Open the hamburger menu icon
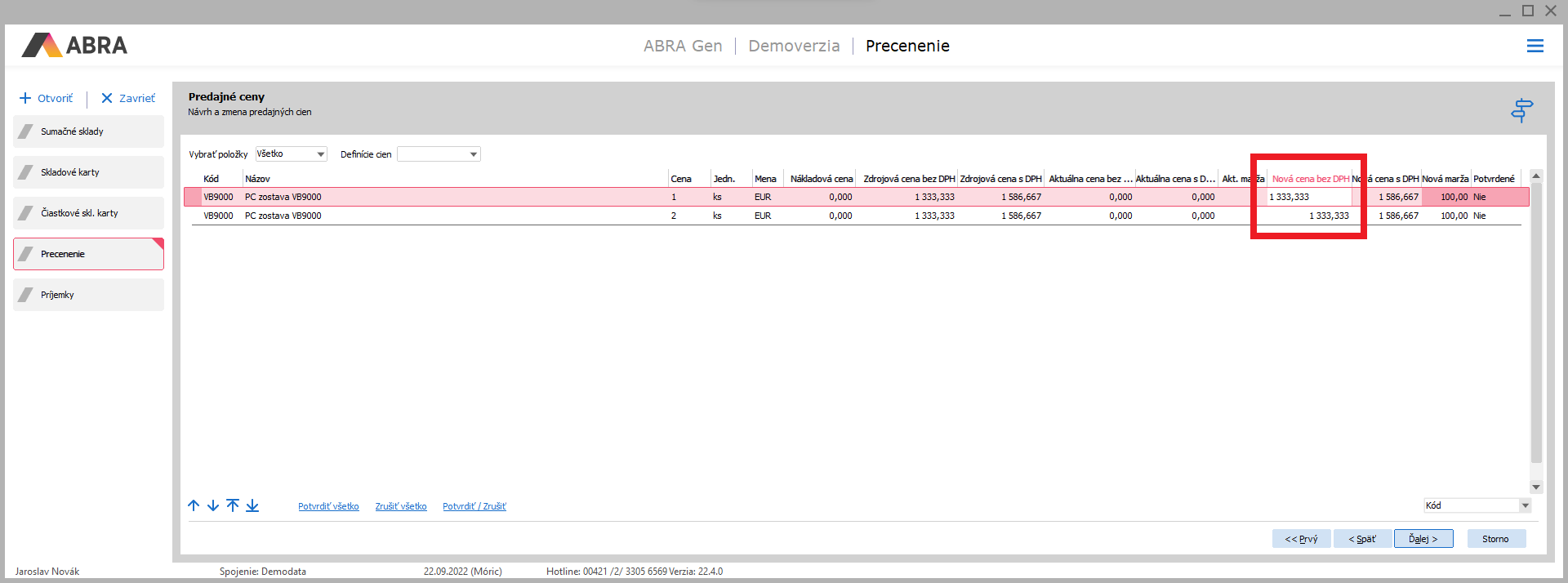The height and width of the screenshot is (583, 1568). click(x=1535, y=47)
